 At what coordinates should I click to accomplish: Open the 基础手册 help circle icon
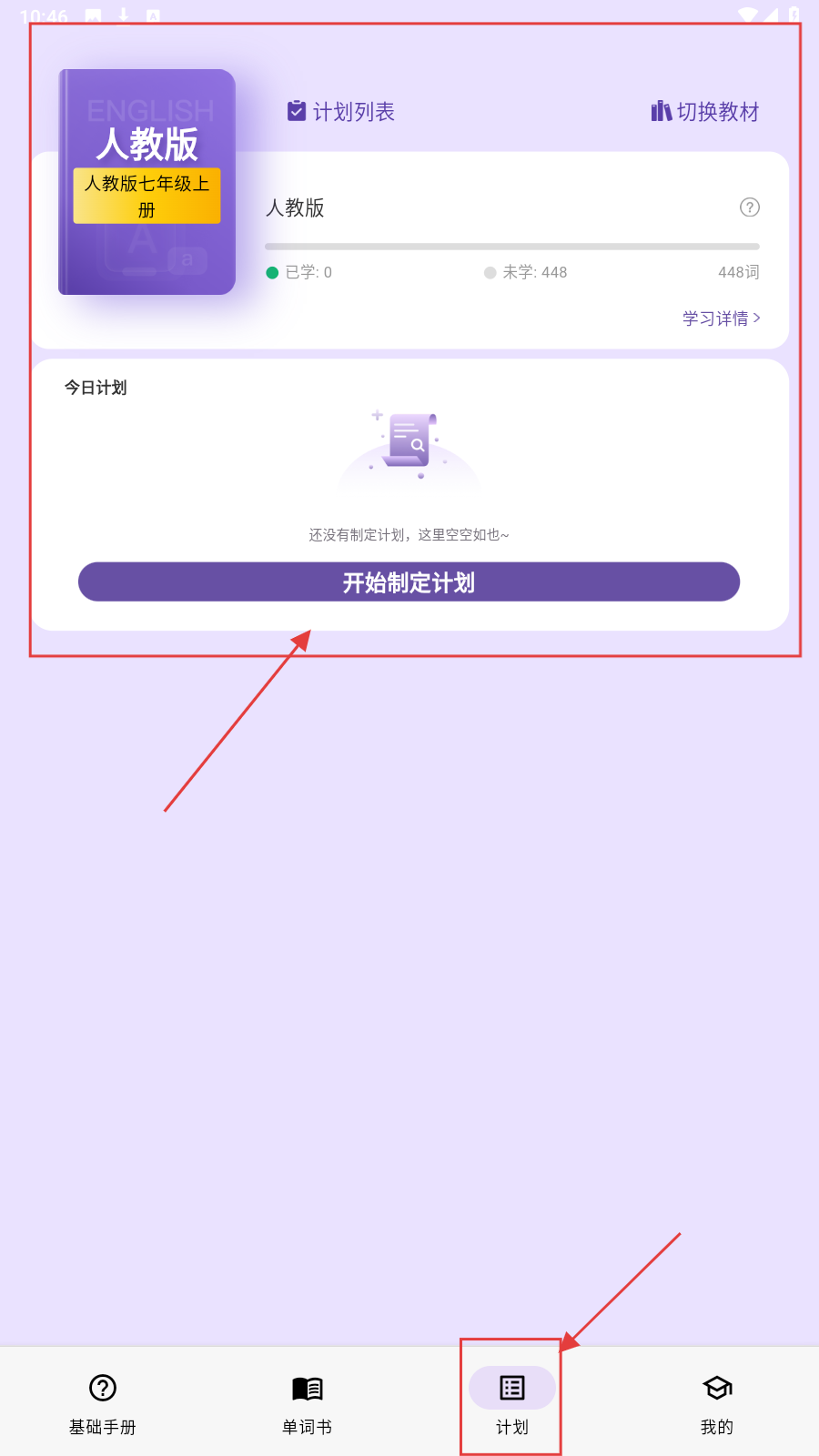tap(103, 1388)
